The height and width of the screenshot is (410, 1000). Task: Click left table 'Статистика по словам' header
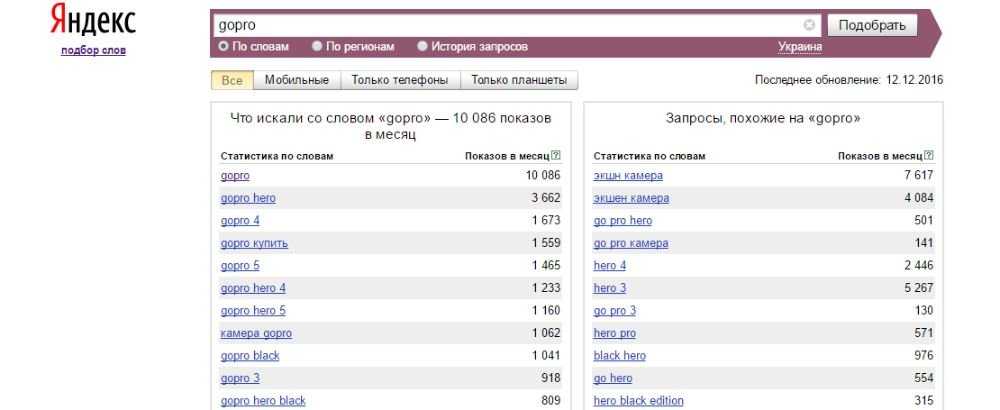tap(277, 156)
